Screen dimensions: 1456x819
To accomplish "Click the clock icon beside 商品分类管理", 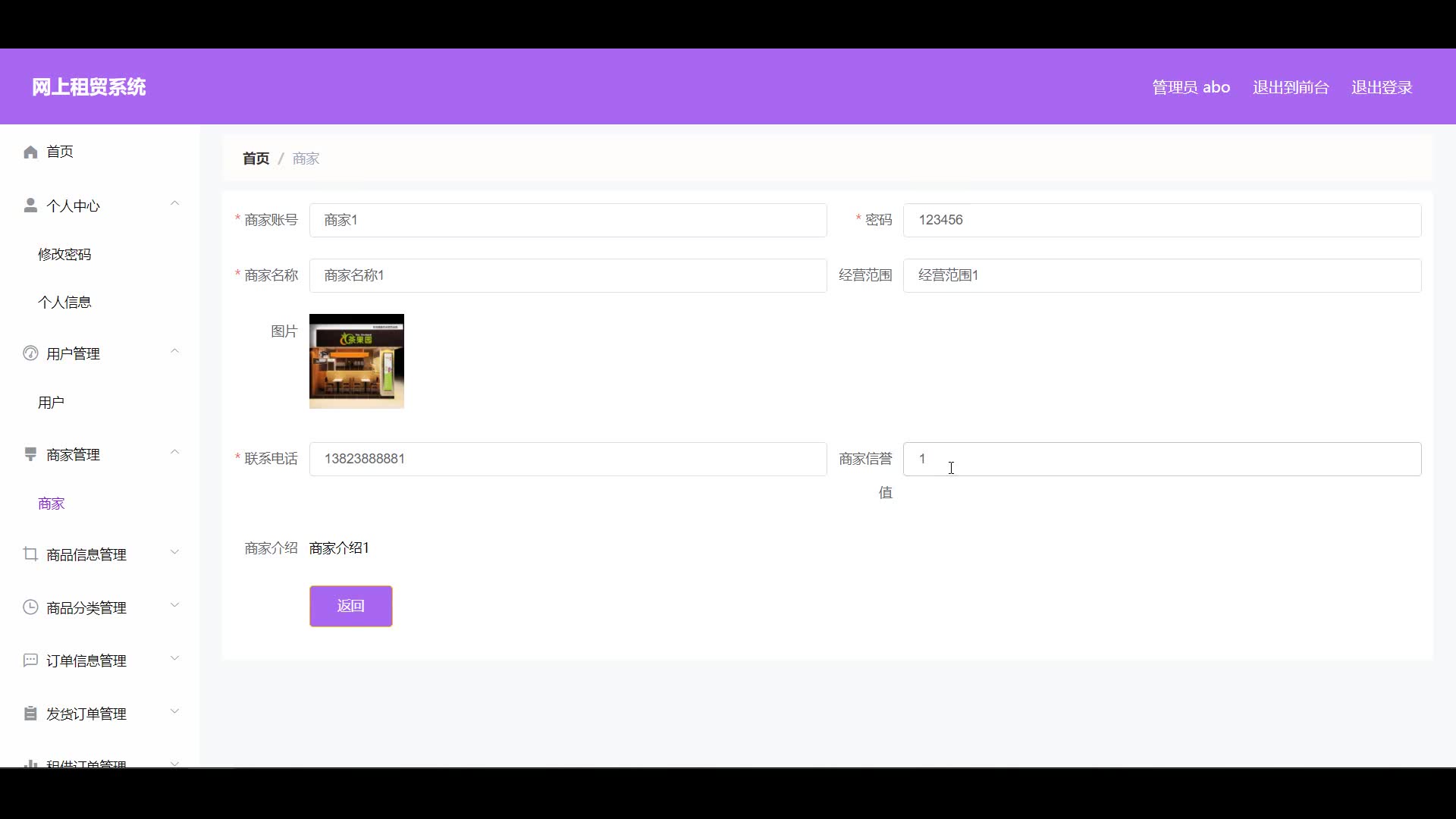I will pos(30,607).
